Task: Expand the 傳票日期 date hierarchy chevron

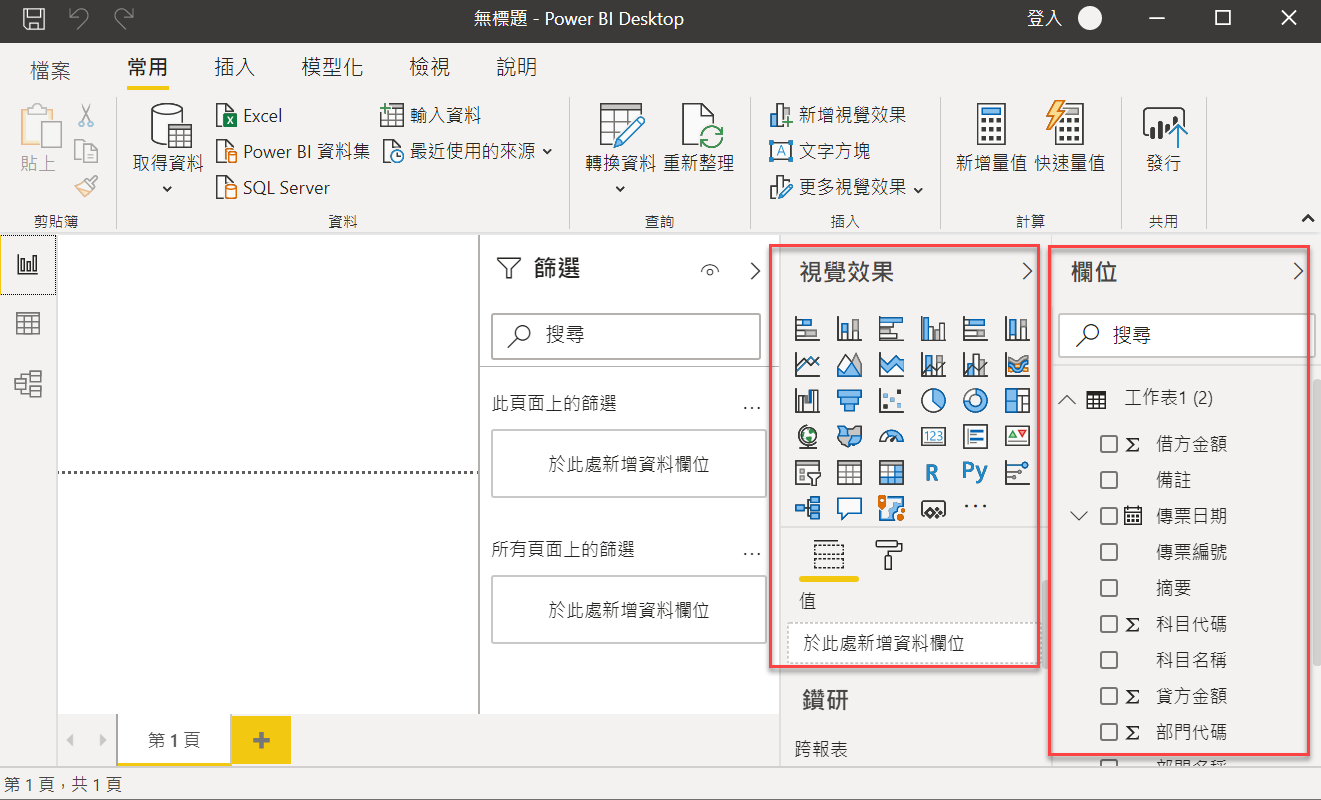Action: pos(1078,516)
